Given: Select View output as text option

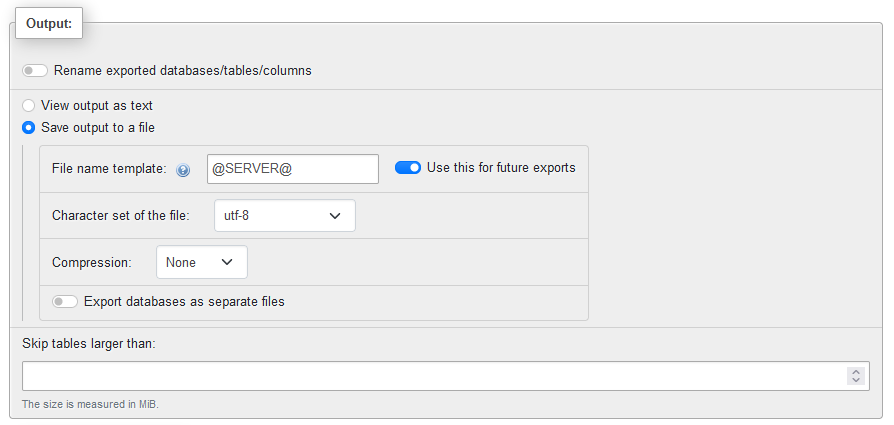Looking at the screenshot, I should (28, 106).
